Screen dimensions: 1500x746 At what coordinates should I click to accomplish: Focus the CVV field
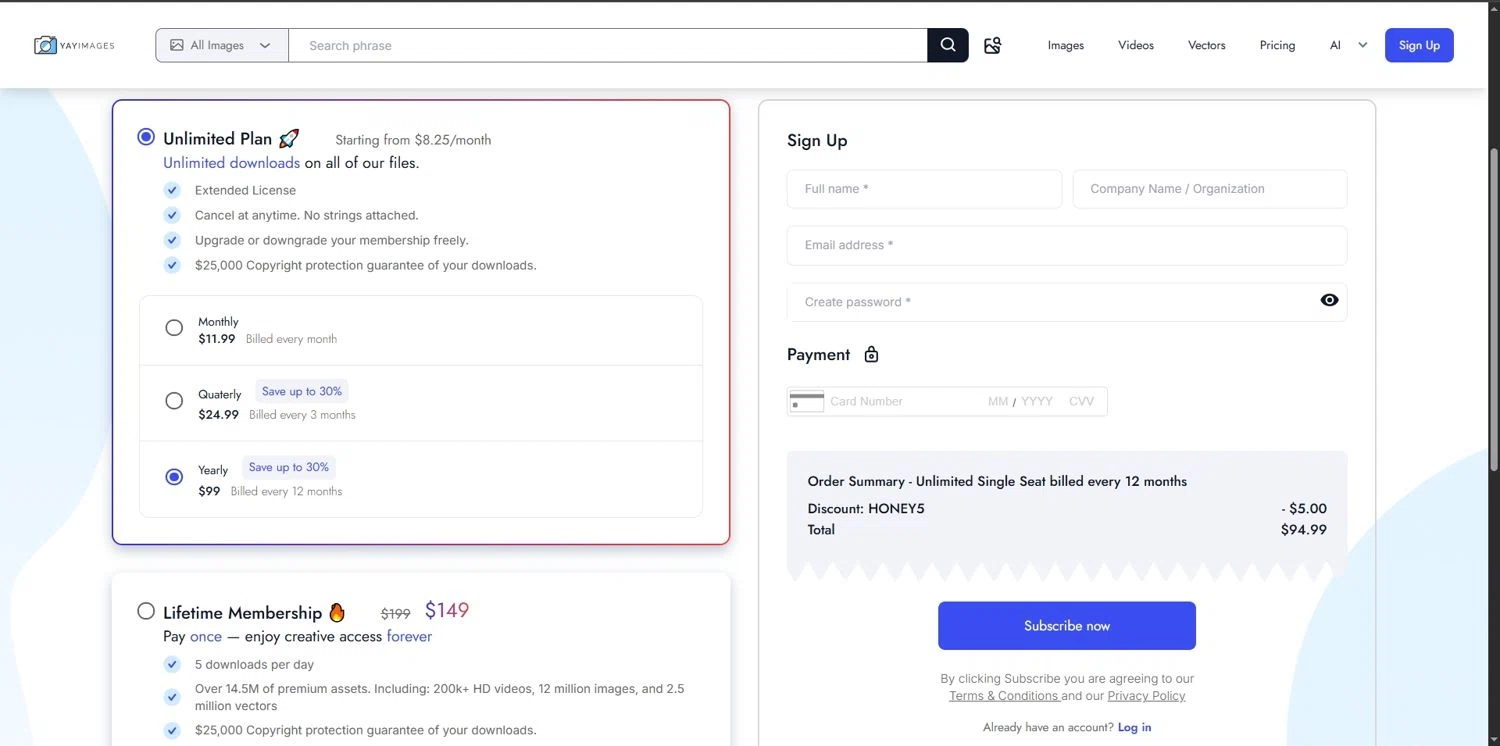pyautogui.click(x=1082, y=401)
